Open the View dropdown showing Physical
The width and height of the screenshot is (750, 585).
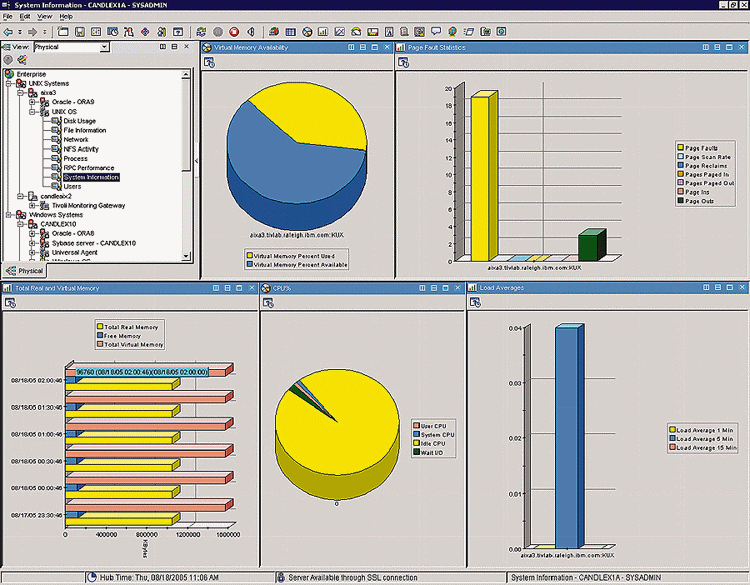[104, 47]
